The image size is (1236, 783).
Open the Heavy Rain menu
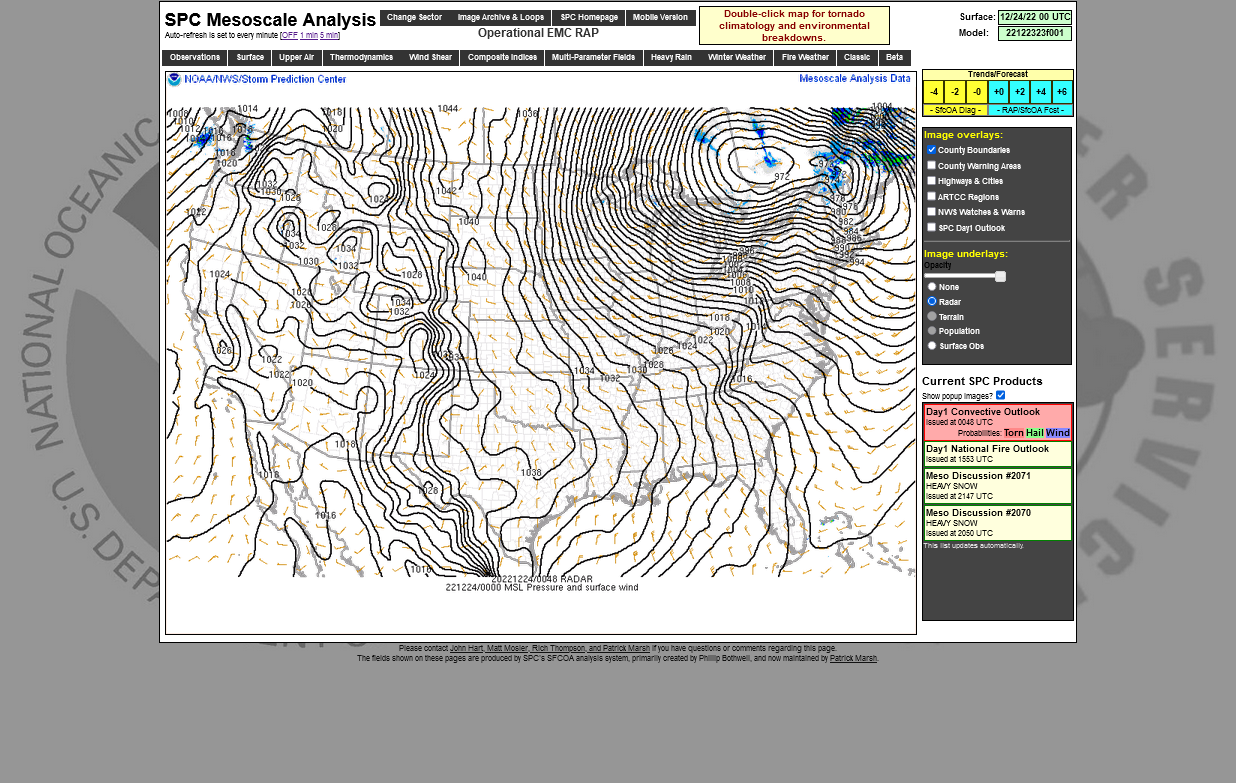click(671, 58)
